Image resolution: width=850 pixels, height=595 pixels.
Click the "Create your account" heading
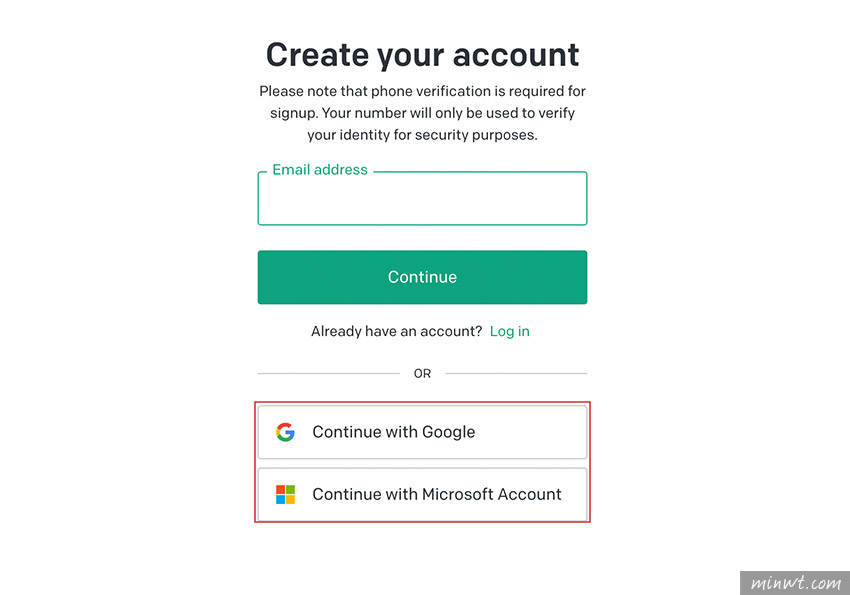point(422,55)
